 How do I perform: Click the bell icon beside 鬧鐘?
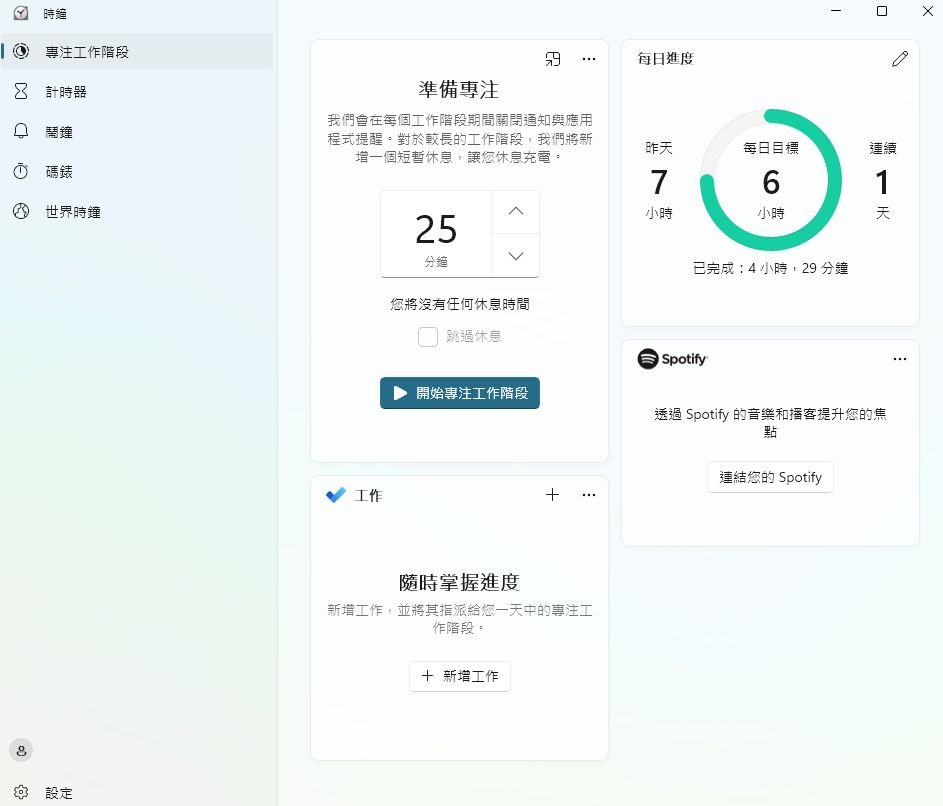(21, 131)
